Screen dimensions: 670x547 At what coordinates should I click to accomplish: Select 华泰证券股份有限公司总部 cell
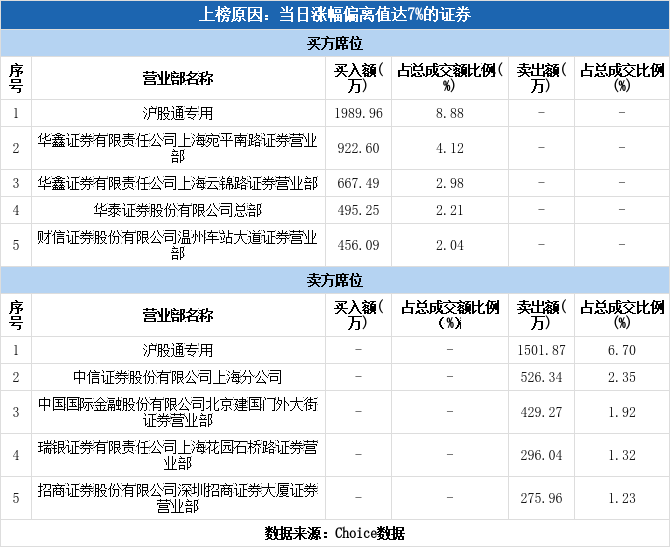[x=178, y=210]
